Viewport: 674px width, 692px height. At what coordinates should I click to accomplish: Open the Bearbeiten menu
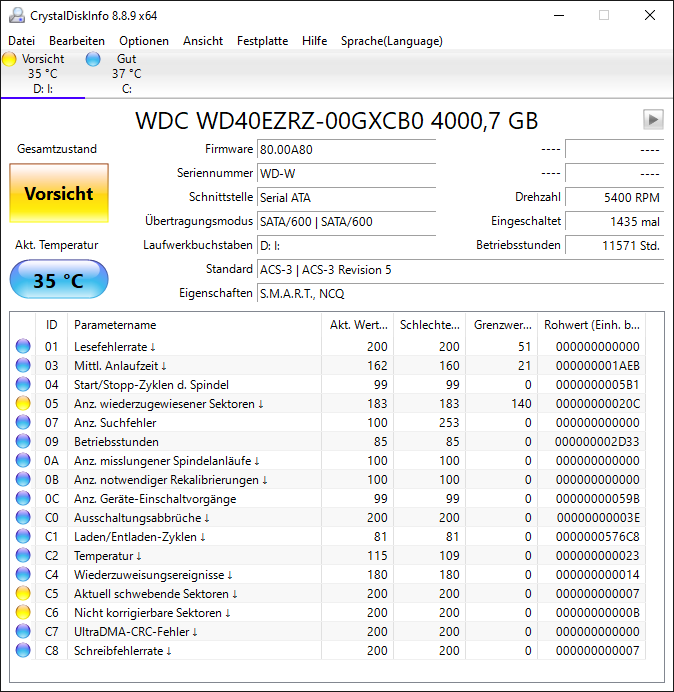pos(77,41)
